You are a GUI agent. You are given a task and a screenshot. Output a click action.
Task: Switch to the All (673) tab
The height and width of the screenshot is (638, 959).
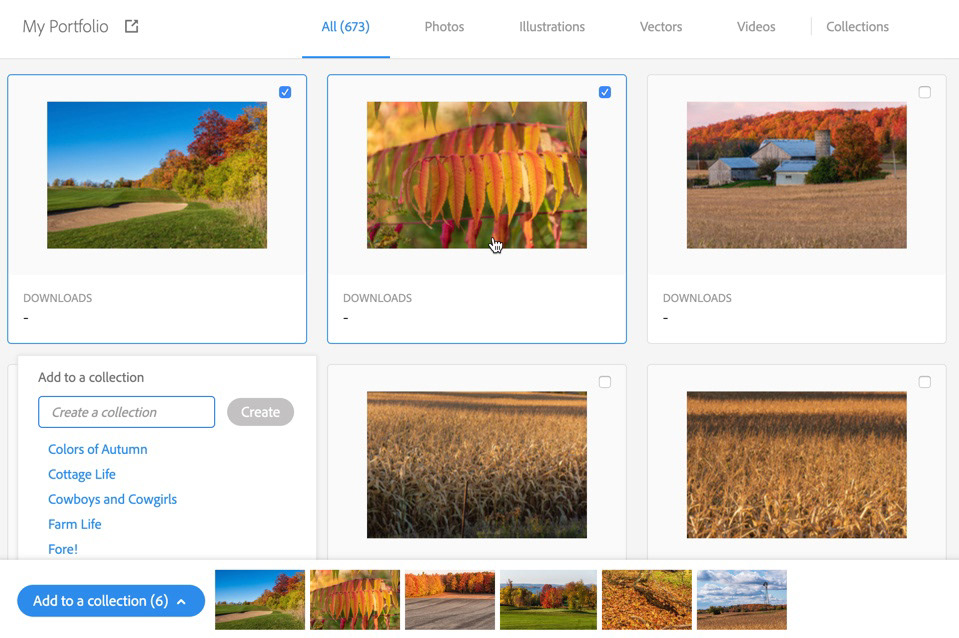346,27
